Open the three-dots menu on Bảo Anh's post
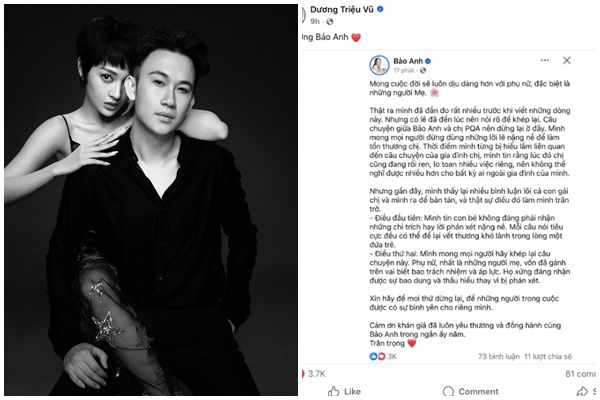Viewport: 600px width, 400px height. [x=545, y=60]
